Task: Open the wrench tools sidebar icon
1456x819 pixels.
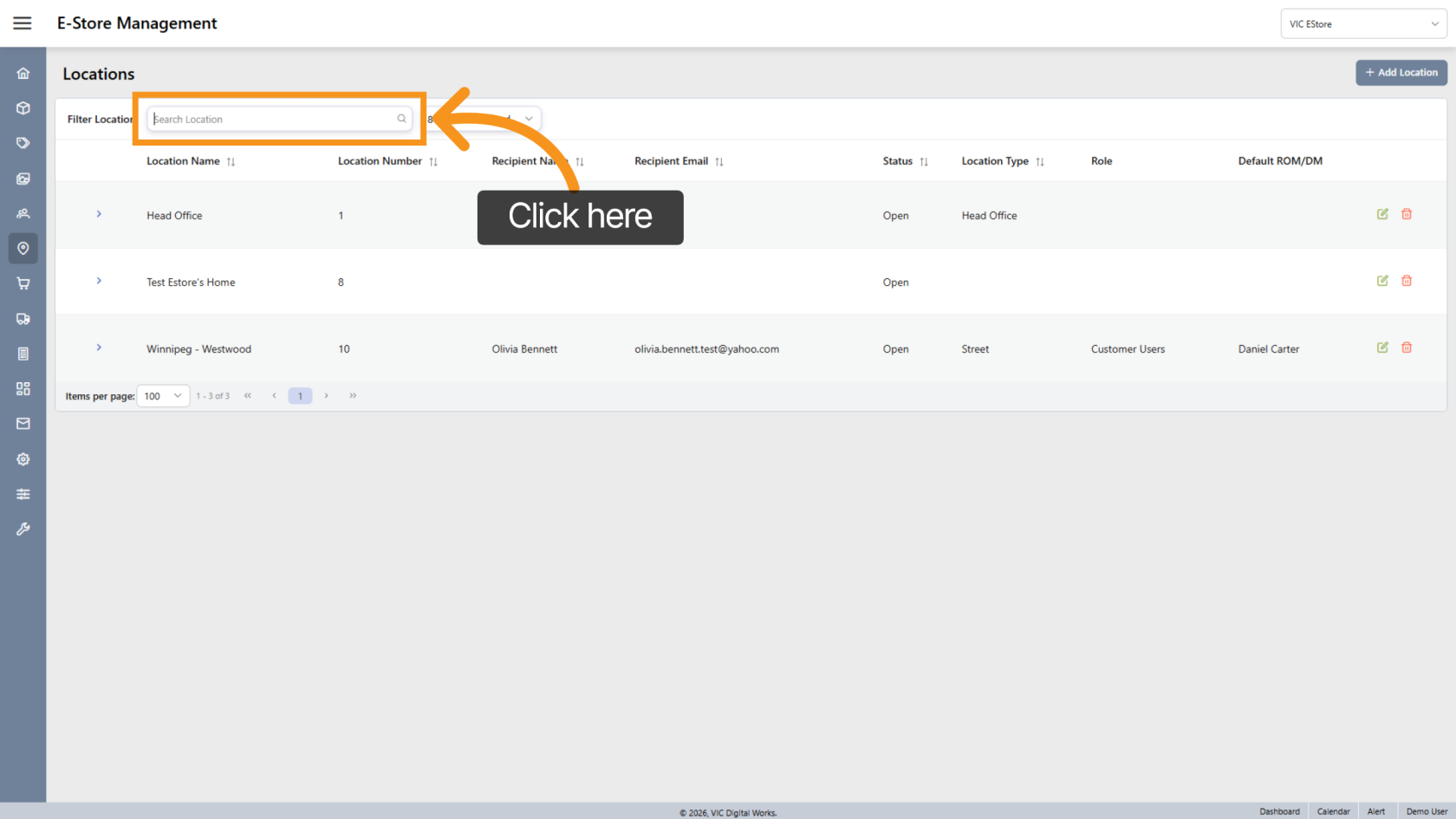Action: click(23, 529)
